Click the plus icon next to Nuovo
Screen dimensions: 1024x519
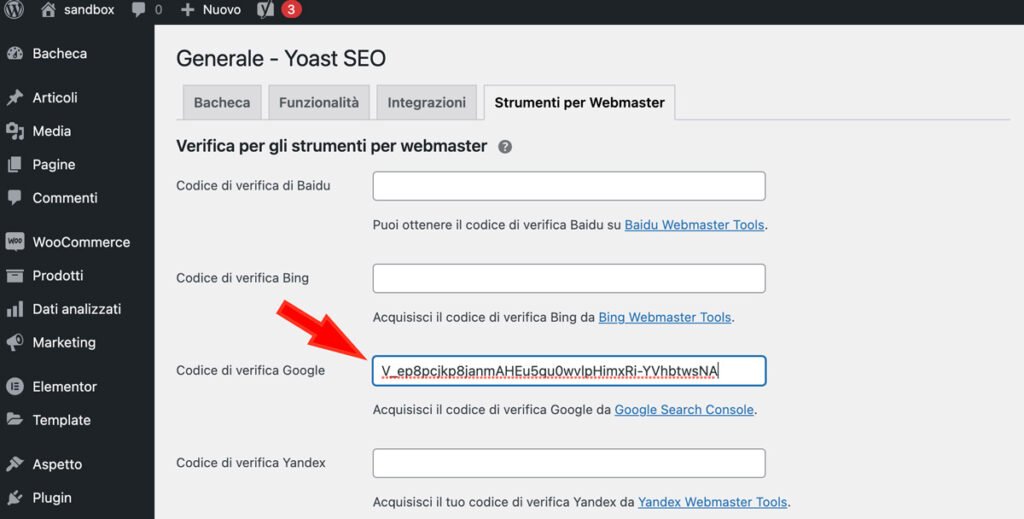point(187,10)
